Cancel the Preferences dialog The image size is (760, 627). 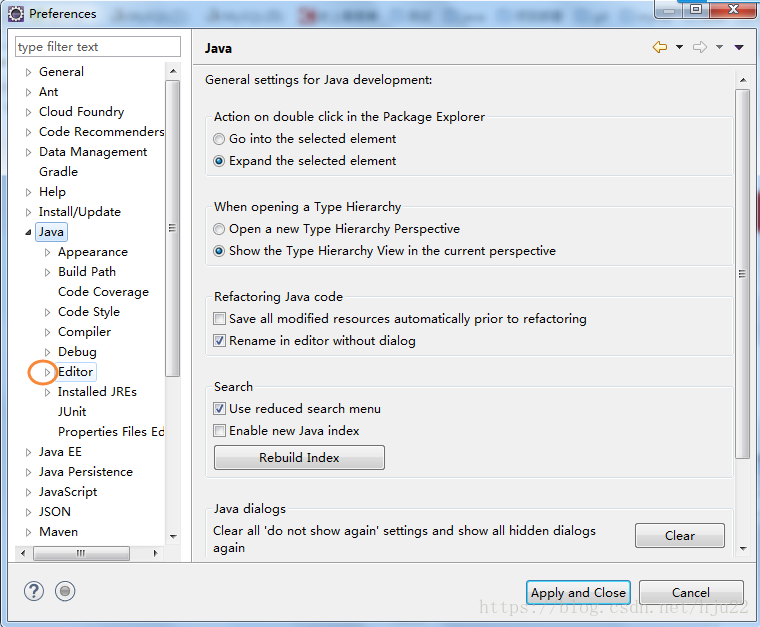(691, 593)
